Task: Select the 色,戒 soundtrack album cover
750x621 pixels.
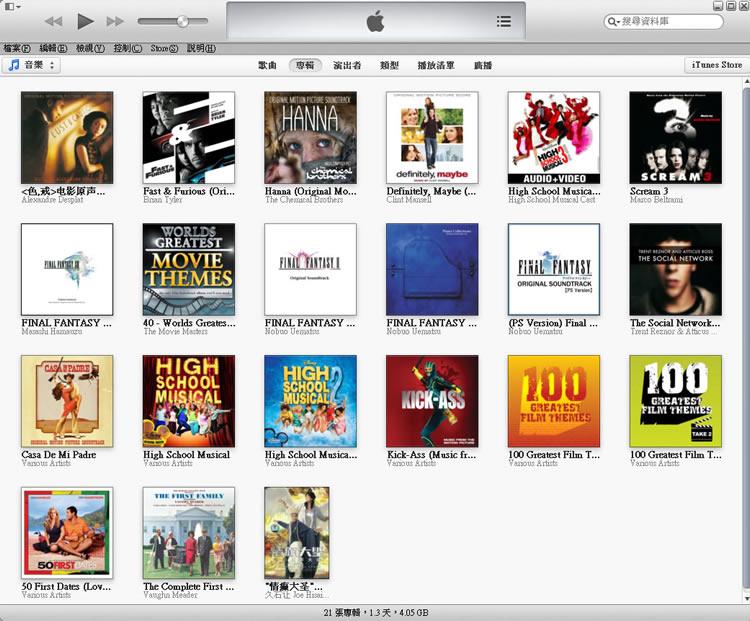Action: point(67,138)
